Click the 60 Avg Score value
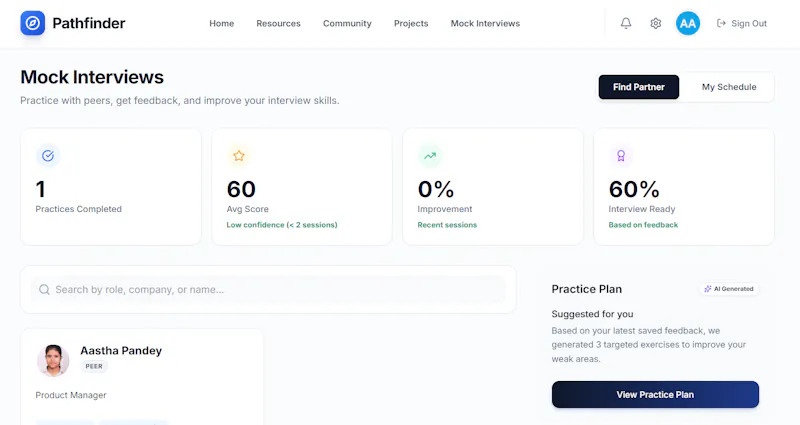800x425 pixels. (x=241, y=189)
